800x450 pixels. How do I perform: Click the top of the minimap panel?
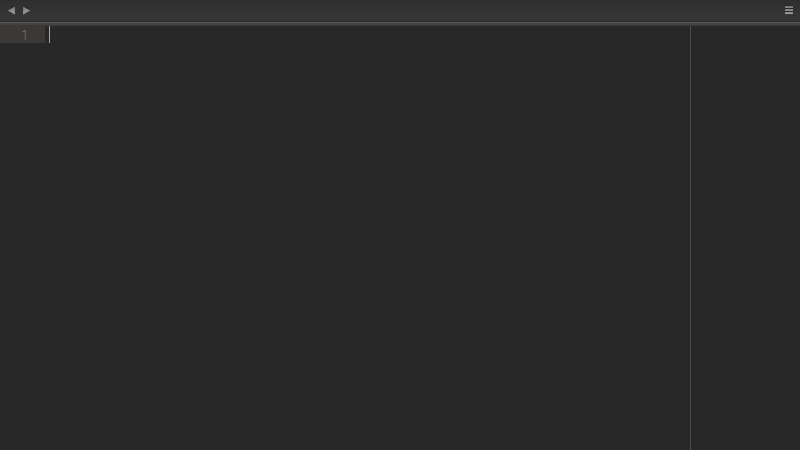point(745,35)
